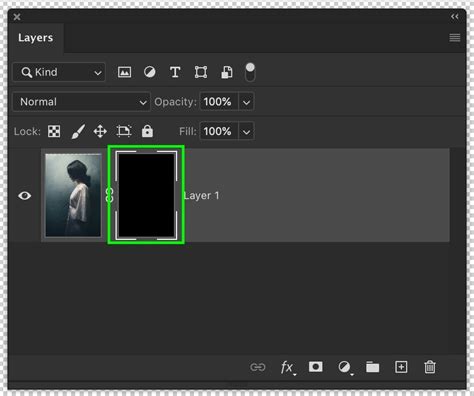Create new fill or adjustment layer

(x=345, y=368)
